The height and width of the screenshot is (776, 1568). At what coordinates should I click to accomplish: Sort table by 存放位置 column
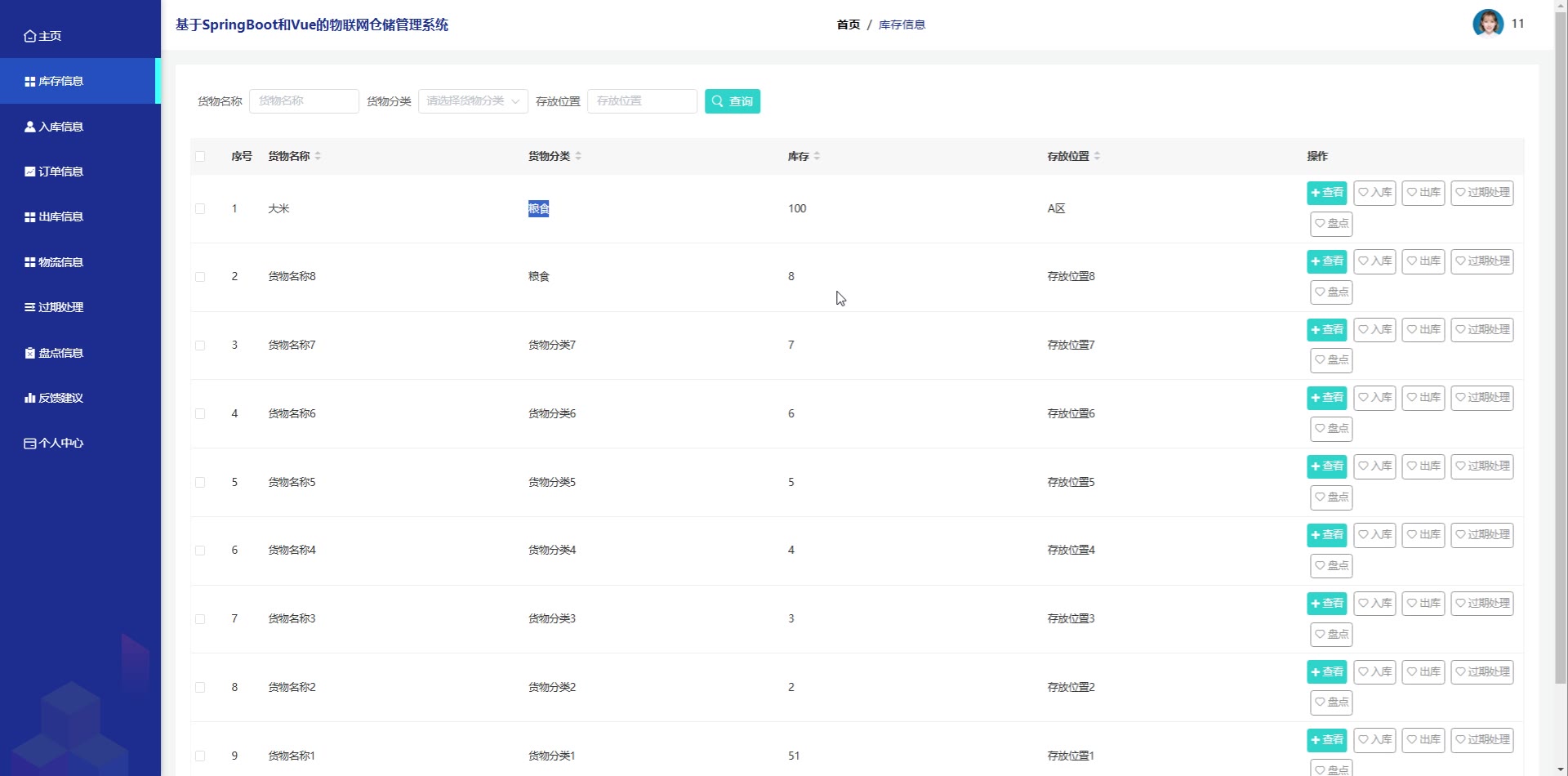[1097, 156]
